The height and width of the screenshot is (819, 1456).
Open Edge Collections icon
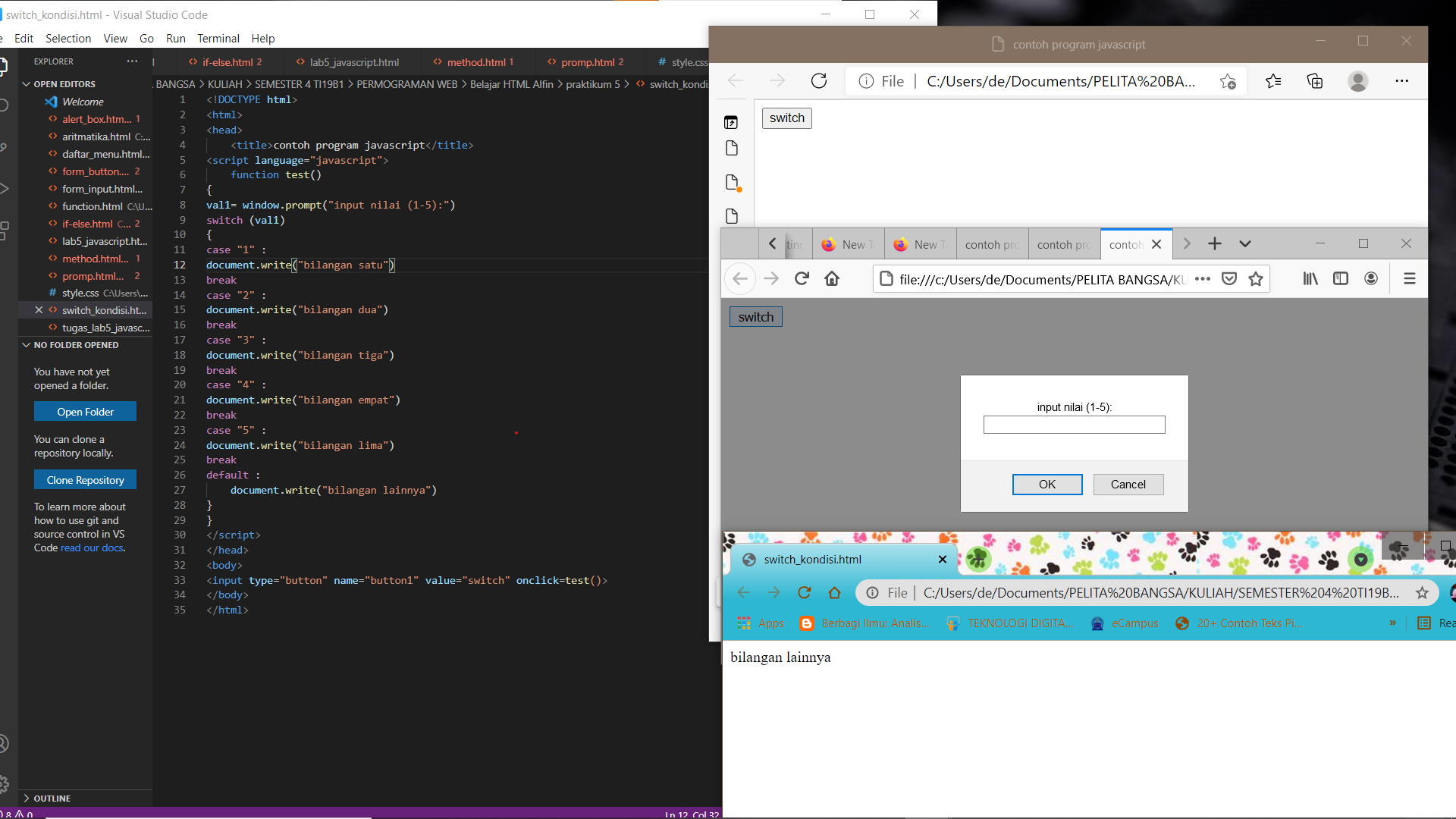[1314, 81]
